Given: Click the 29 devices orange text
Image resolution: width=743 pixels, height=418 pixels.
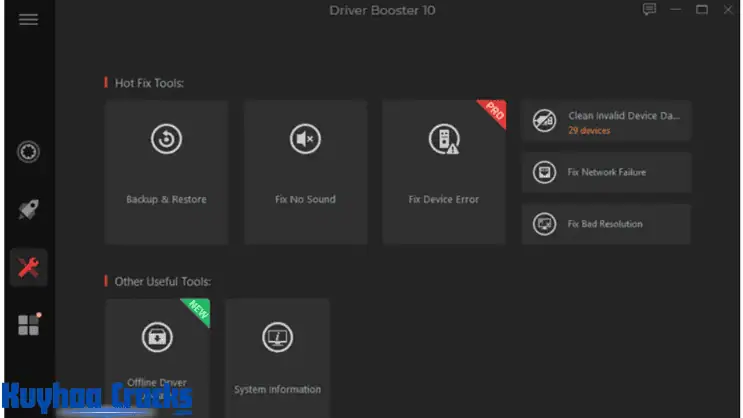Looking at the screenshot, I should click(x=589, y=131).
